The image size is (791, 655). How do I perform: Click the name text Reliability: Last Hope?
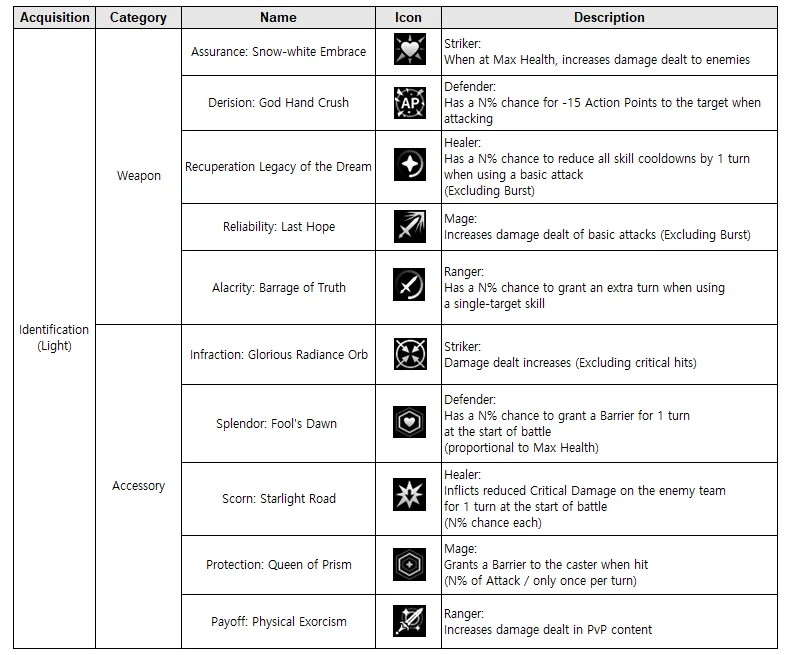[279, 227]
